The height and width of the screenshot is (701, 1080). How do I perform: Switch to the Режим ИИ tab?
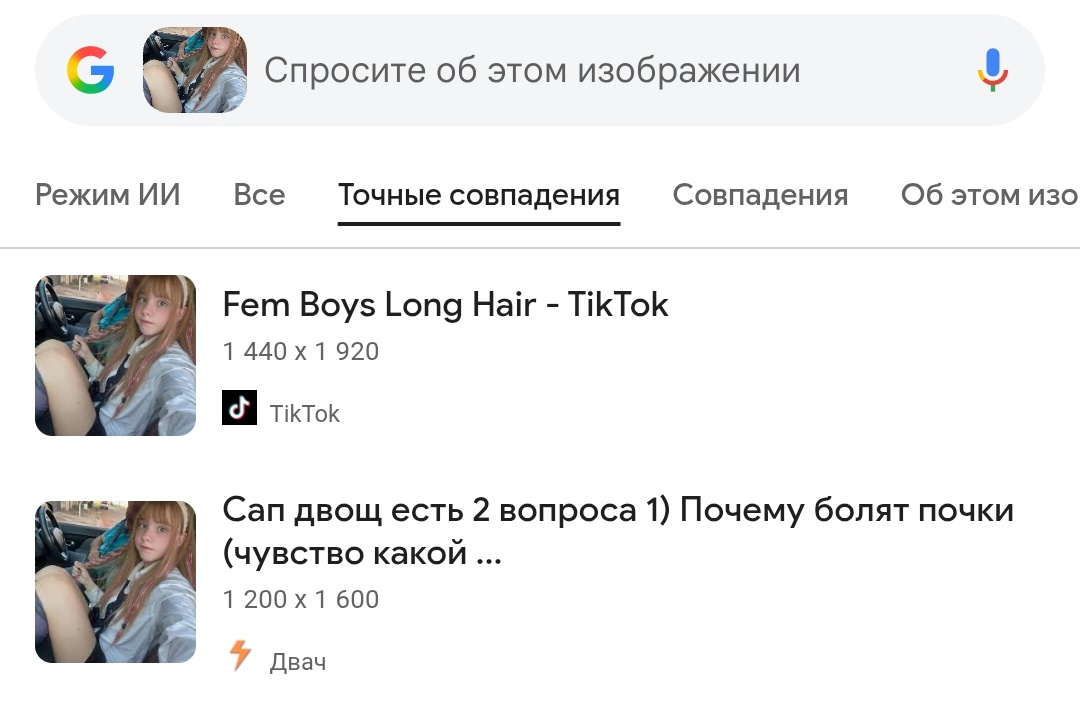coord(108,195)
